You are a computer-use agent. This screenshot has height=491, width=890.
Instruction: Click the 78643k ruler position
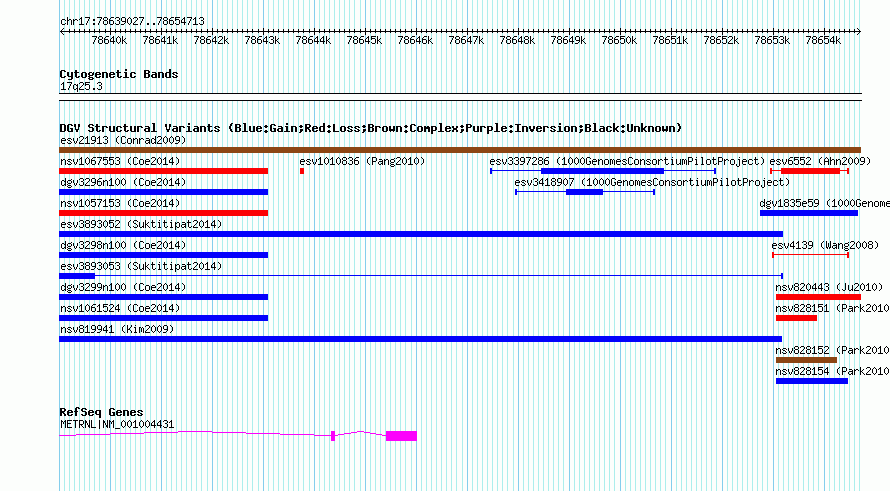coord(262,41)
